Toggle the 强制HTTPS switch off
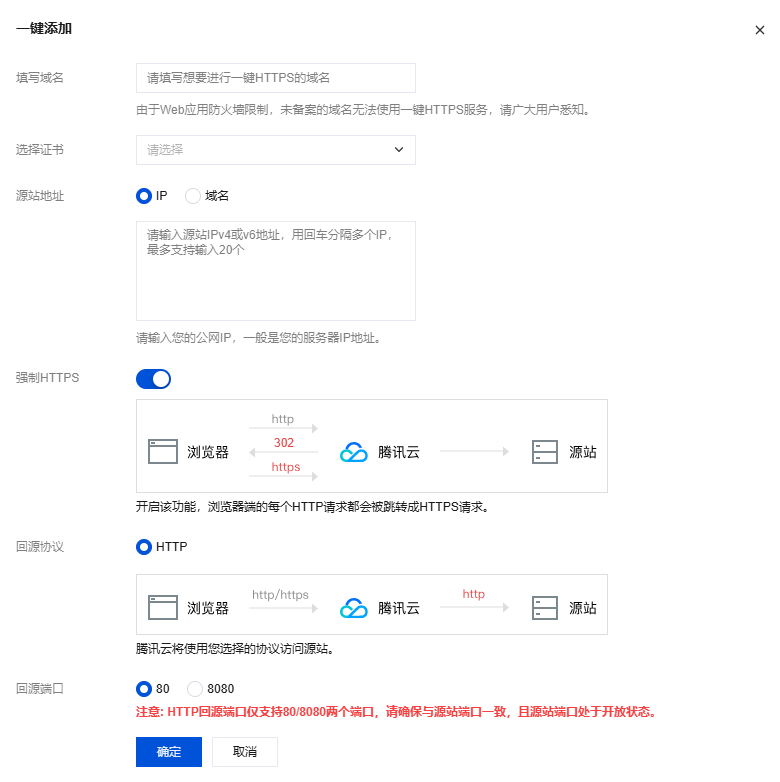The height and width of the screenshot is (782, 780). coord(153,379)
